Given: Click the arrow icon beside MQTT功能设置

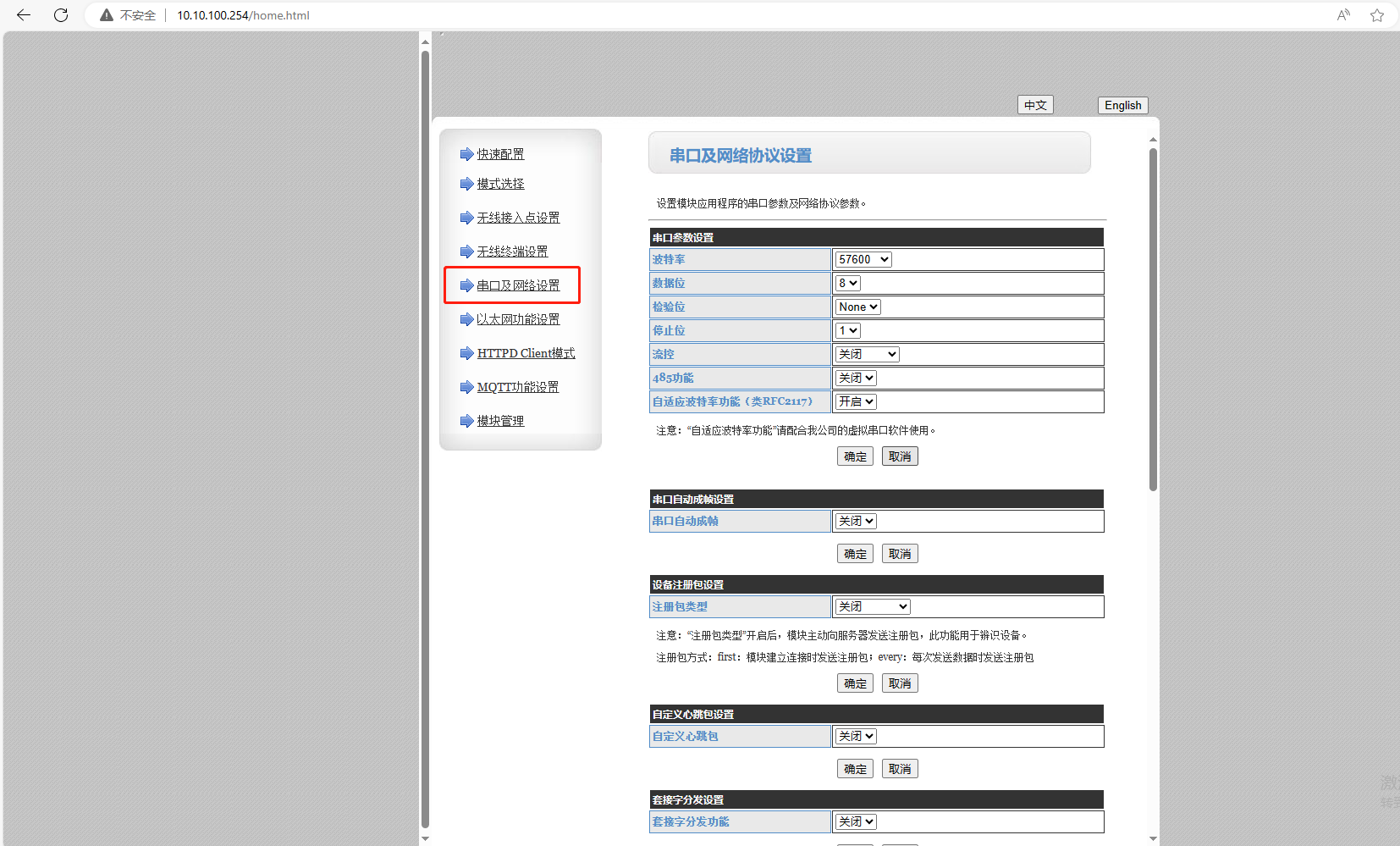Looking at the screenshot, I should tap(466, 387).
